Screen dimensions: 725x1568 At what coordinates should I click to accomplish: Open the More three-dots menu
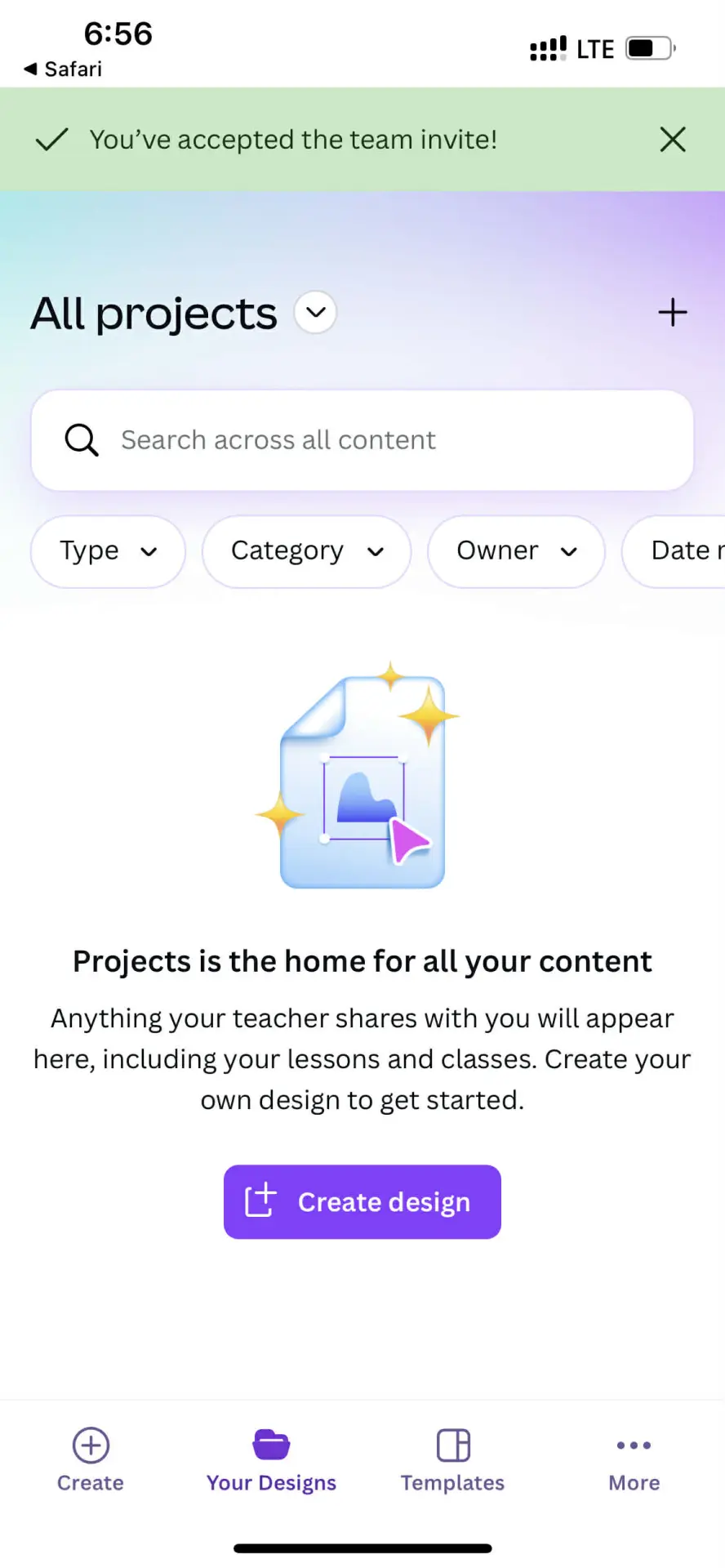tap(634, 1445)
